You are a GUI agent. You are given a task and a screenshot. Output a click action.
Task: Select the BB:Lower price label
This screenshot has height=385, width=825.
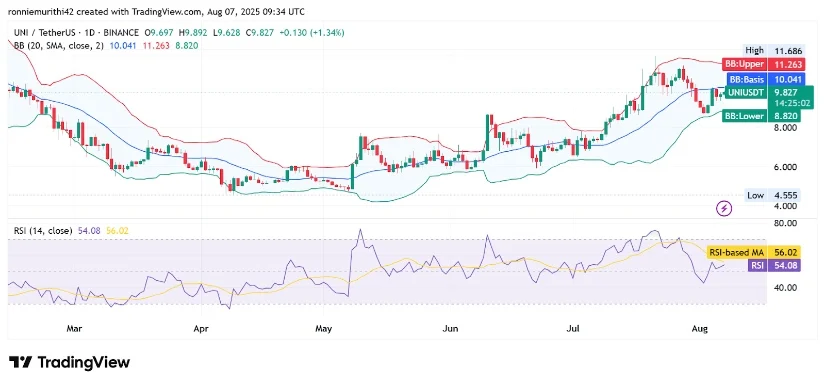761,116
